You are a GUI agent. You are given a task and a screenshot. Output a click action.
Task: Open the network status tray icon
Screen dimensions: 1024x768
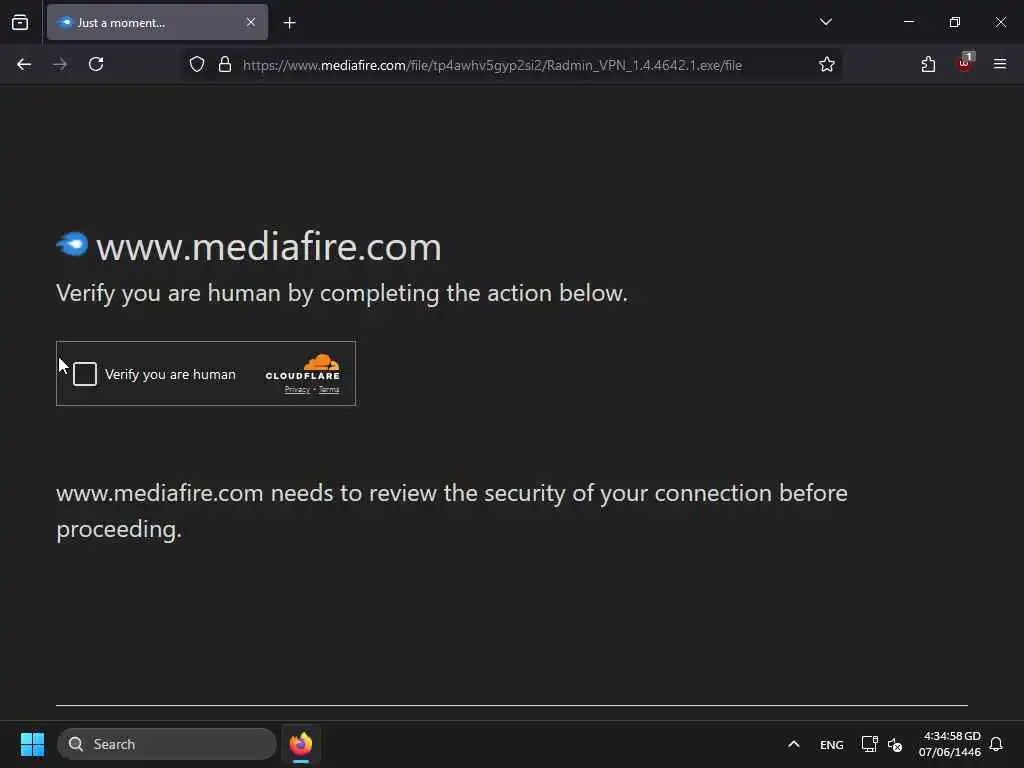869,744
